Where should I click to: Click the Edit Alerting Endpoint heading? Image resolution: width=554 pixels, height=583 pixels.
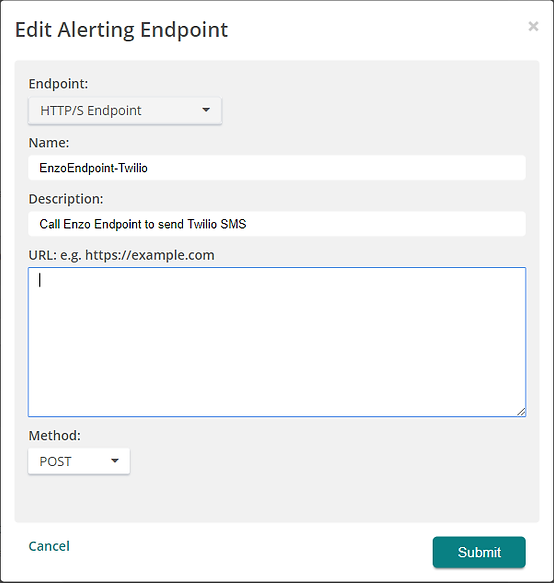(x=121, y=30)
